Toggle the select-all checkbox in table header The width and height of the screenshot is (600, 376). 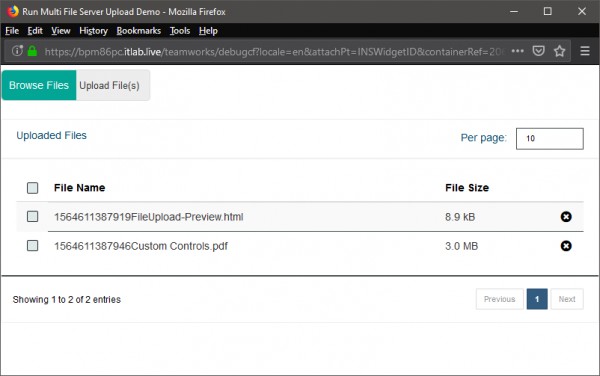(33, 188)
